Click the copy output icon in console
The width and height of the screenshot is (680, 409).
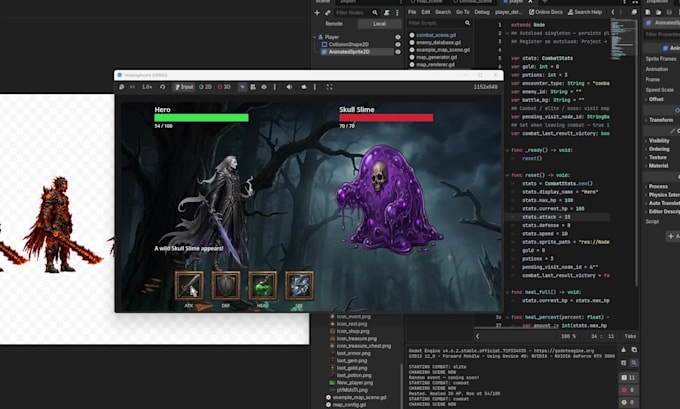click(634, 350)
